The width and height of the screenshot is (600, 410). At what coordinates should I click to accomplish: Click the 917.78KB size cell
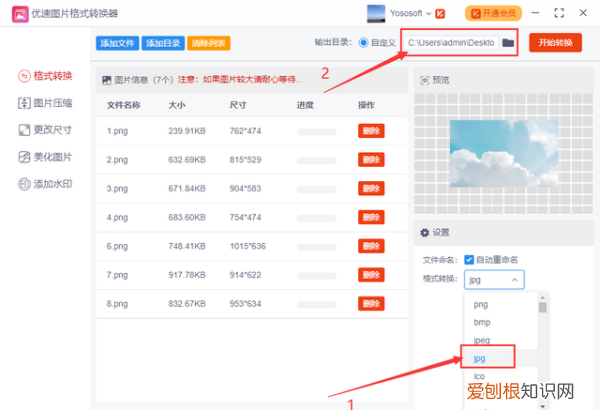[x=187, y=275]
